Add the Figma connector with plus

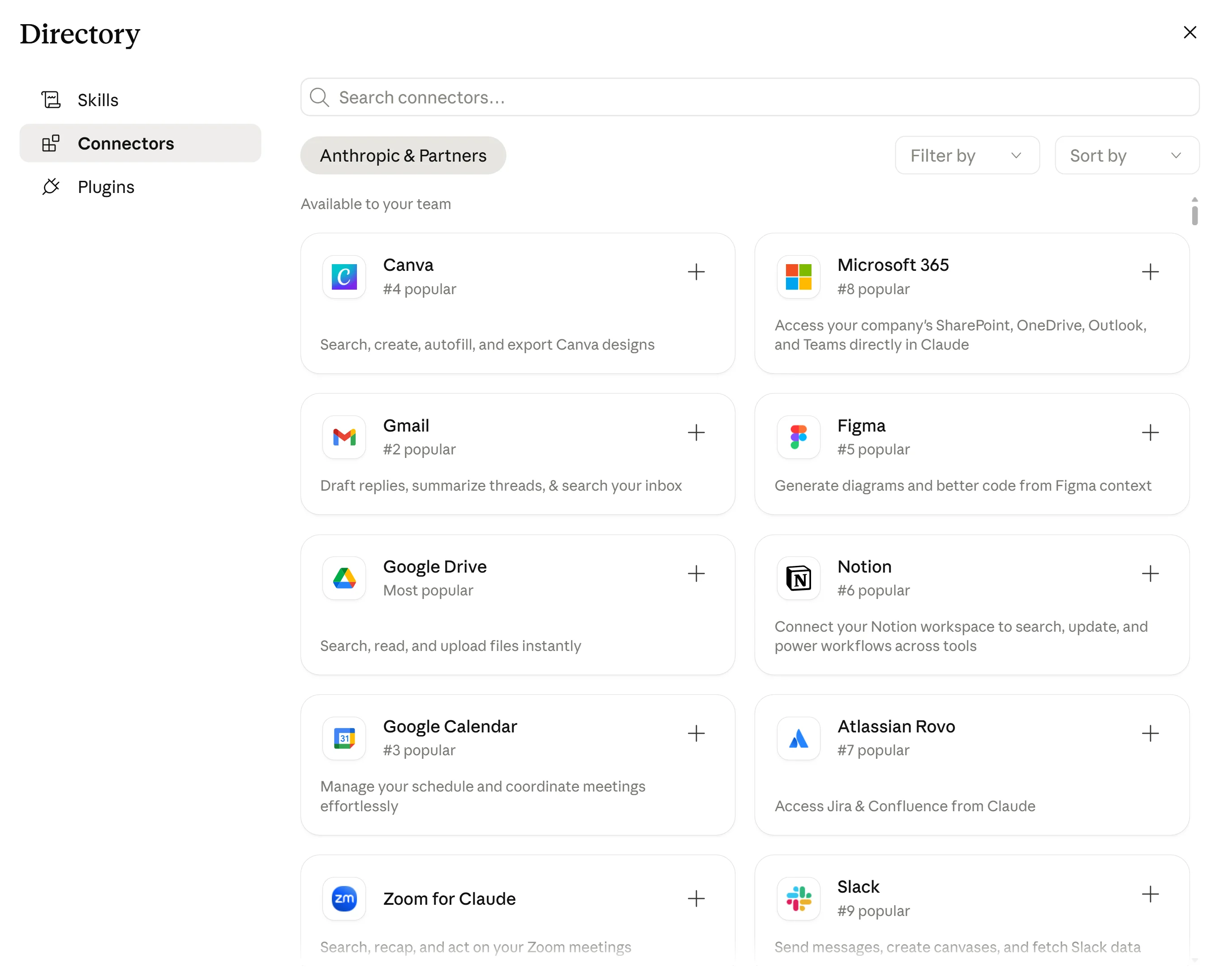[x=1150, y=432]
